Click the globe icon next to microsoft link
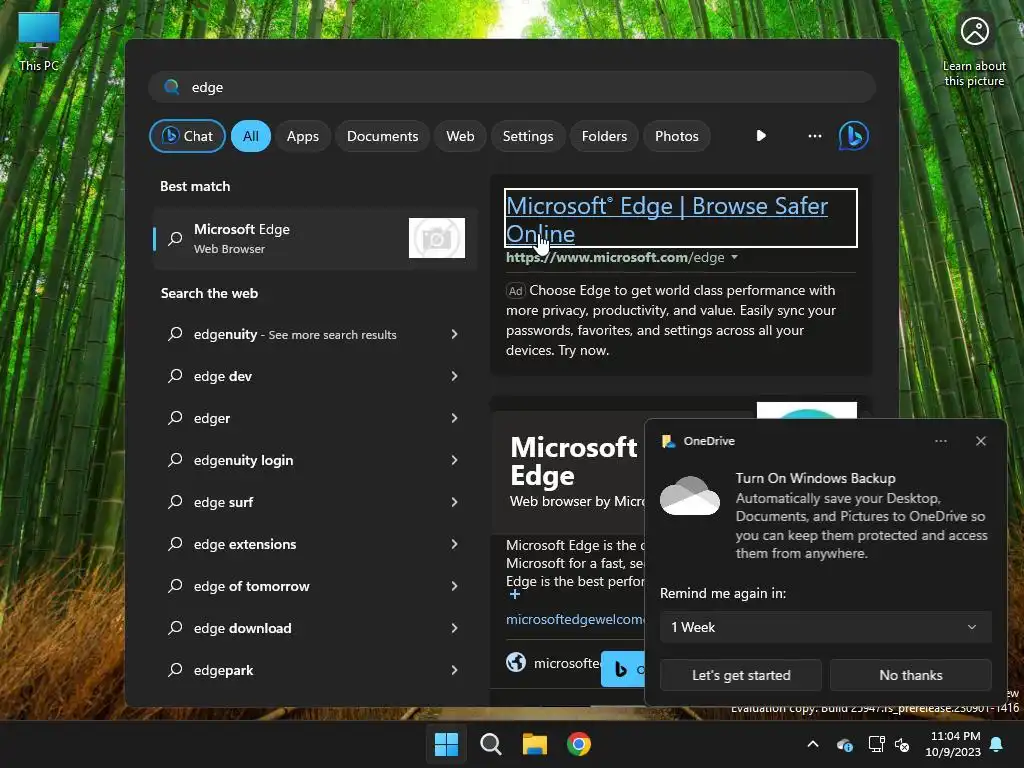Viewport: 1024px width, 768px height. 516,662
